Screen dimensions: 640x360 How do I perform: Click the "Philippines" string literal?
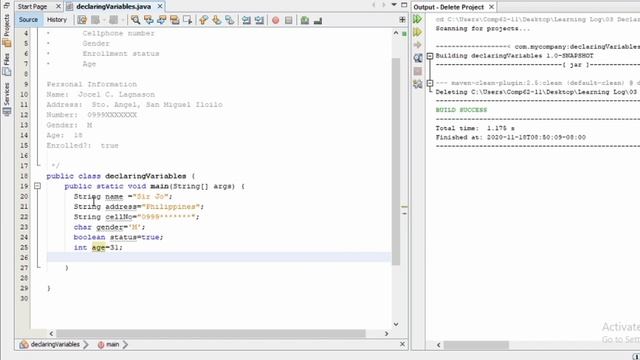pos(171,207)
